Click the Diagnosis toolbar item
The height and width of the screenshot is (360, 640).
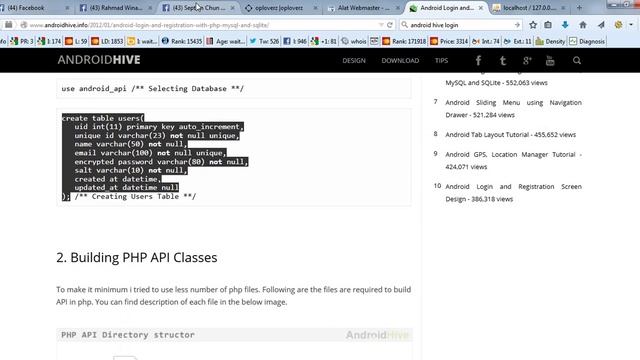[x=587, y=41]
